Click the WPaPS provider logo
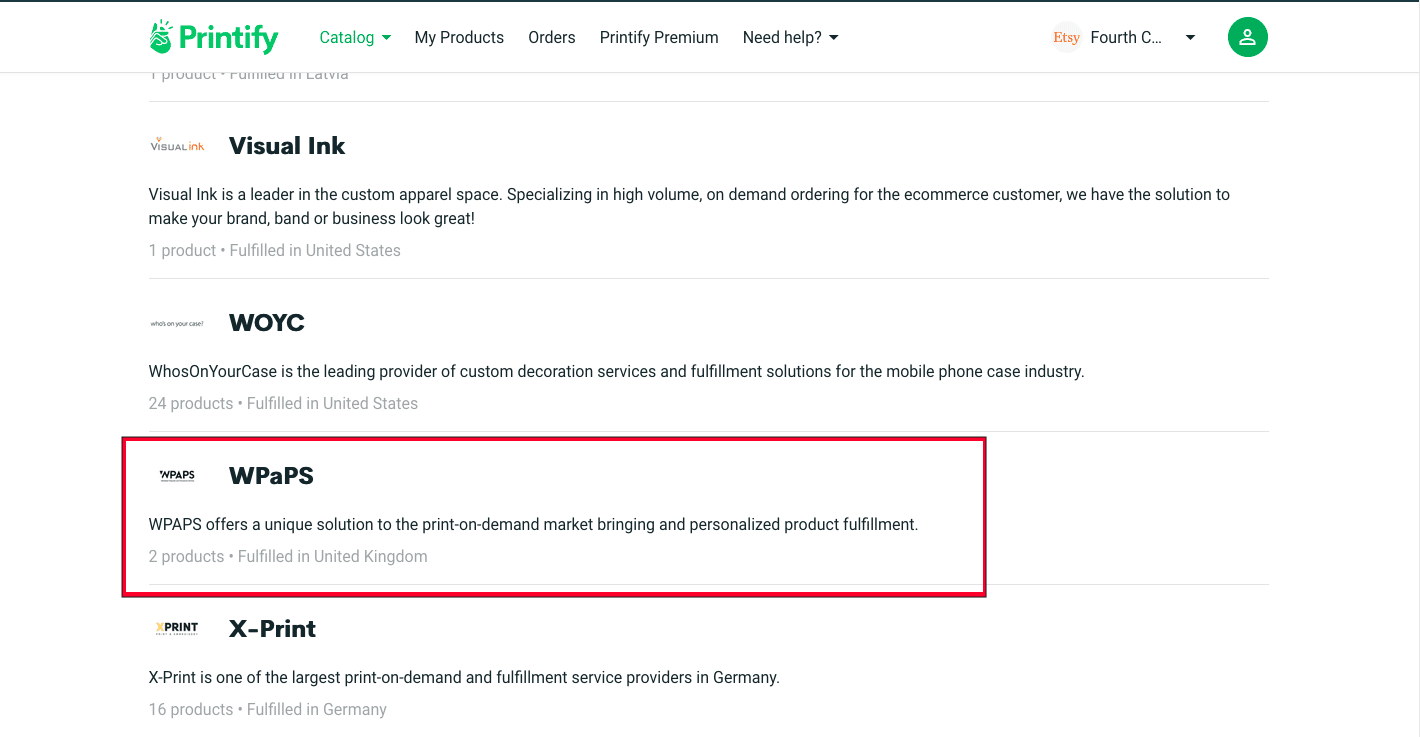 177,476
